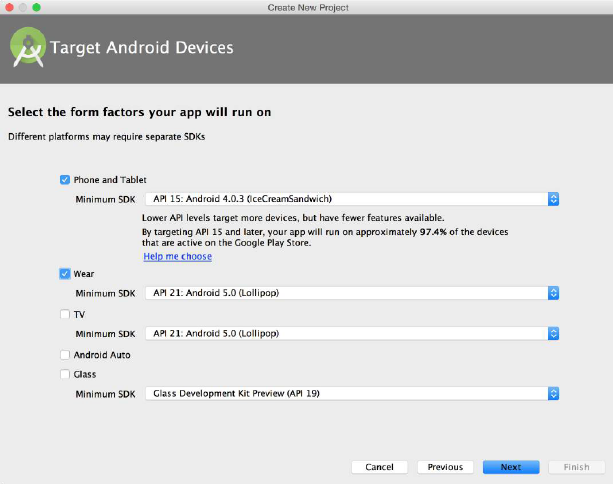
Task: Click 'that are active on the Google Play Store' text
Action: click(226, 243)
